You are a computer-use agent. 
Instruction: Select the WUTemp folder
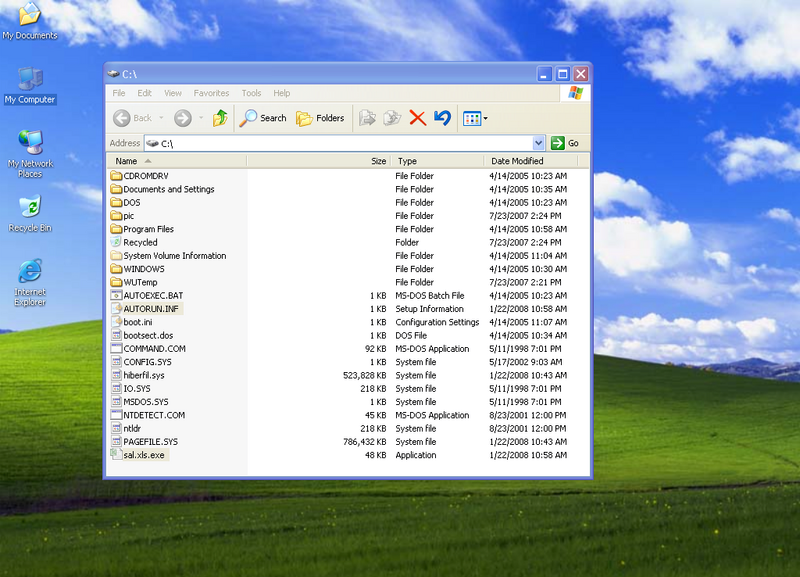click(134, 282)
